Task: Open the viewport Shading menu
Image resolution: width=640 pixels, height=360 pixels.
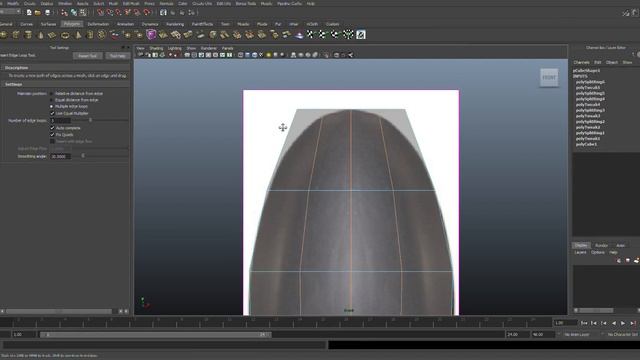Action: pyautogui.click(x=156, y=48)
